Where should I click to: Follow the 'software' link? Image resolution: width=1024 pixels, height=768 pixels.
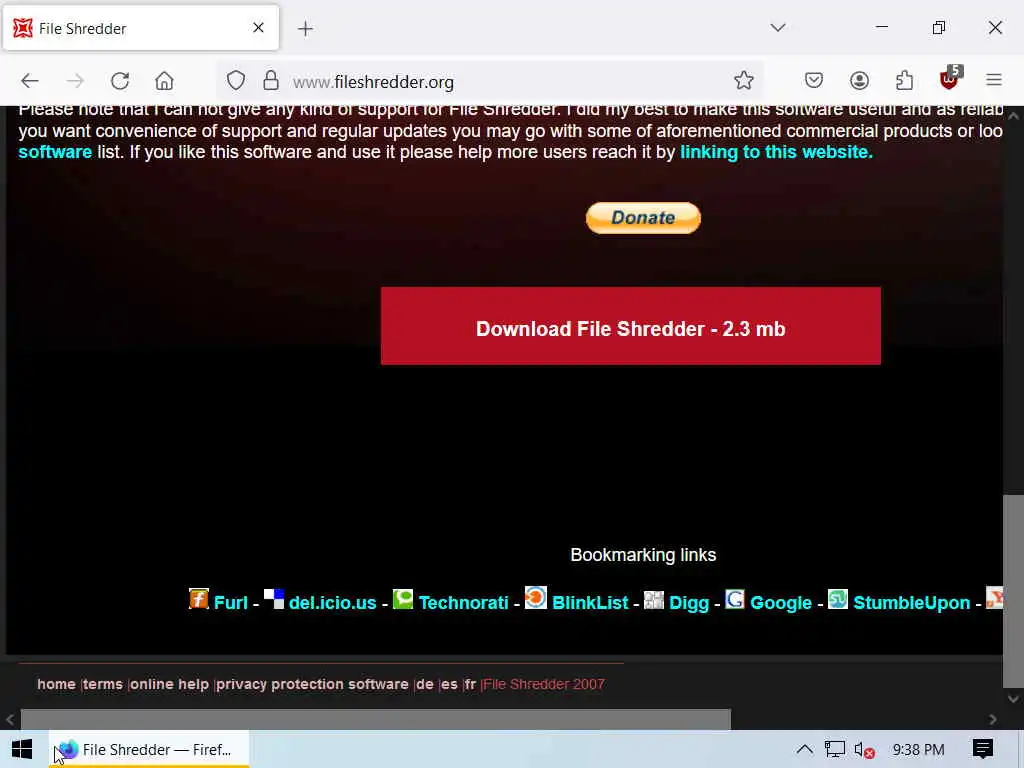point(55,152)
